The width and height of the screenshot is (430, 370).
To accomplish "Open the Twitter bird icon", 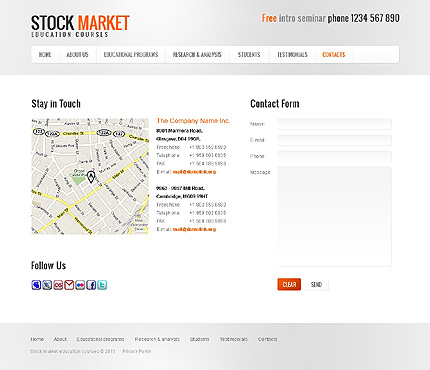I will pyautogui.click(x=102, y=285).
